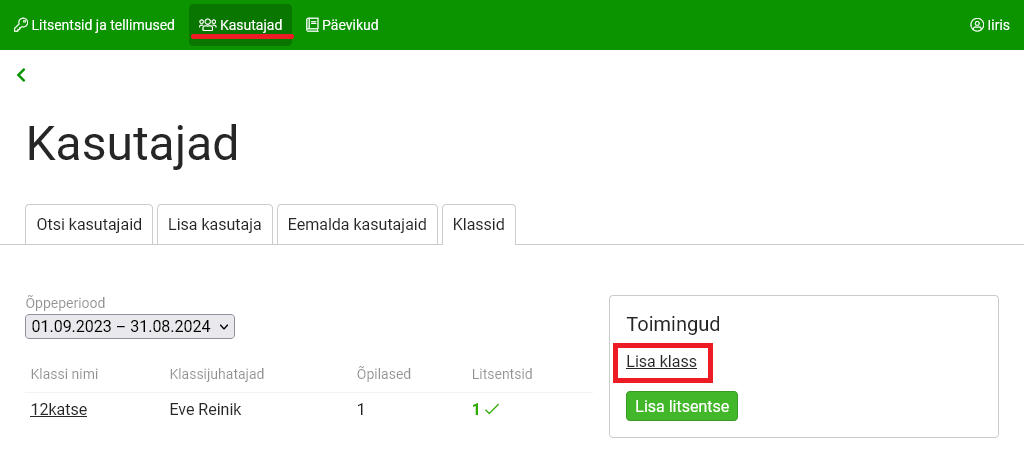Click the Klassijuhatajad column header
The image size is (1024, 468).
click(217, 374)
